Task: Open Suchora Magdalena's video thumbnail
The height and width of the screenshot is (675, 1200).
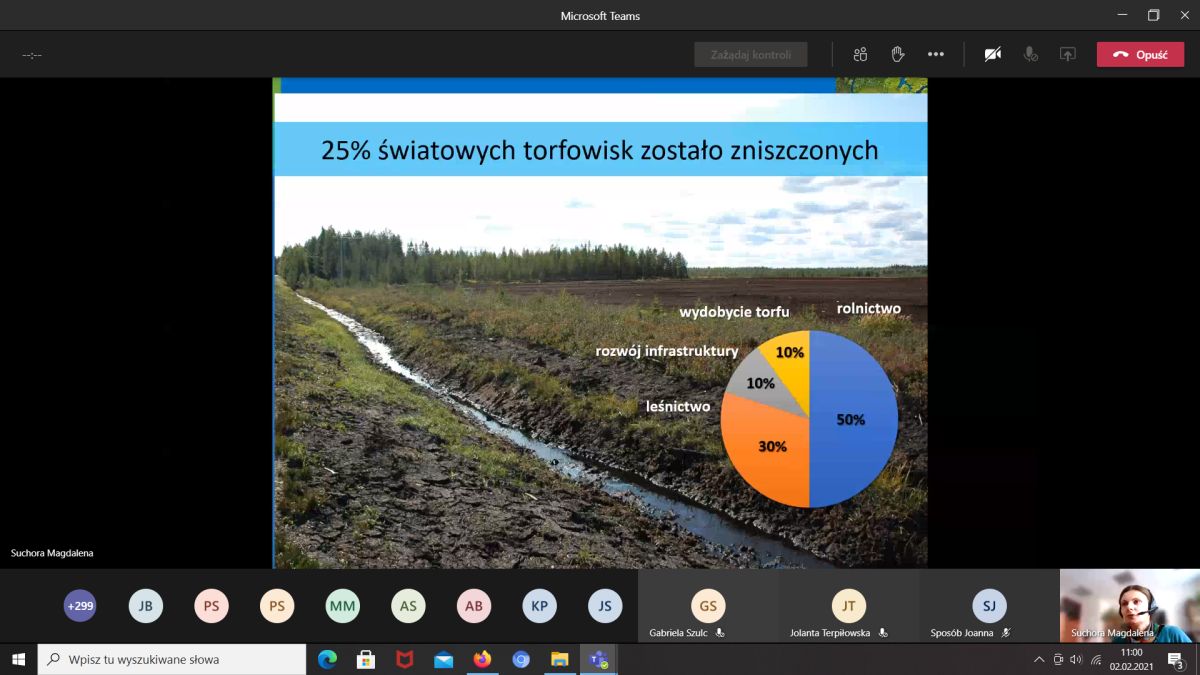Action: 1128,606
